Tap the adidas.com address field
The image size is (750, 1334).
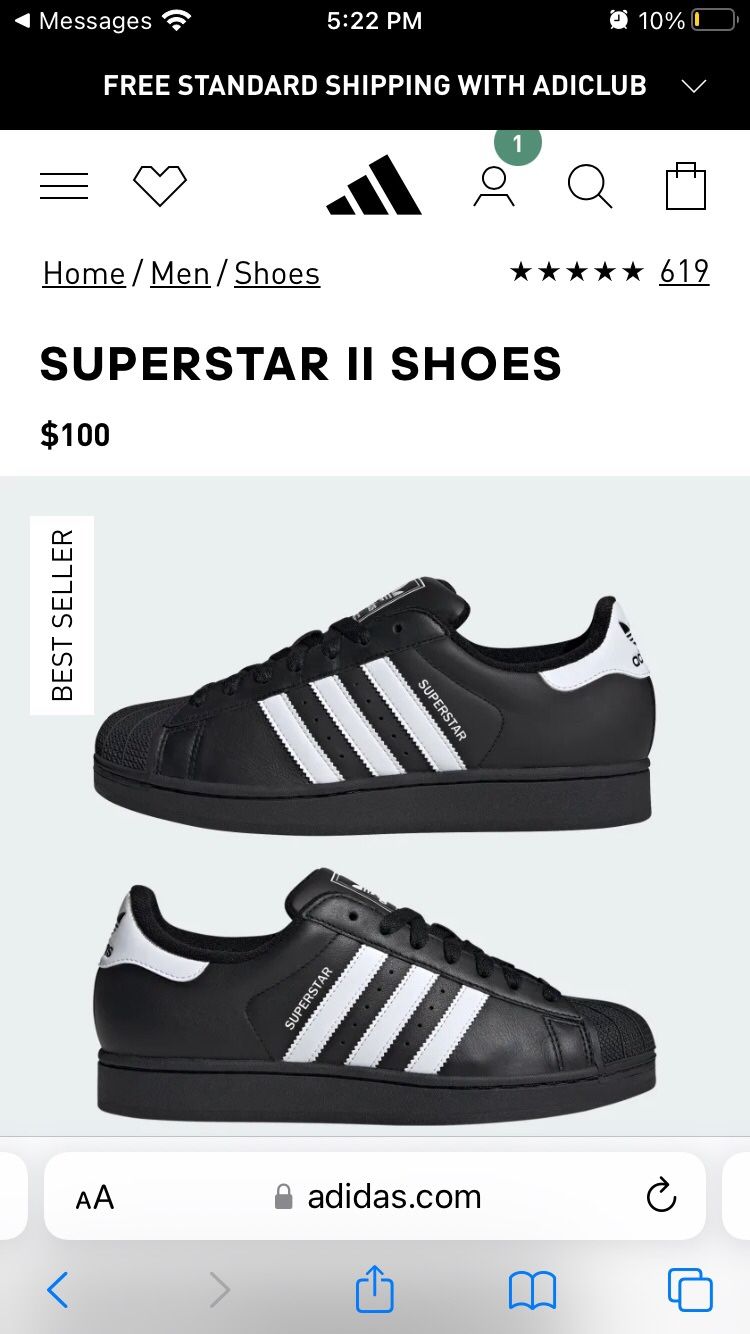point(375,1196)
